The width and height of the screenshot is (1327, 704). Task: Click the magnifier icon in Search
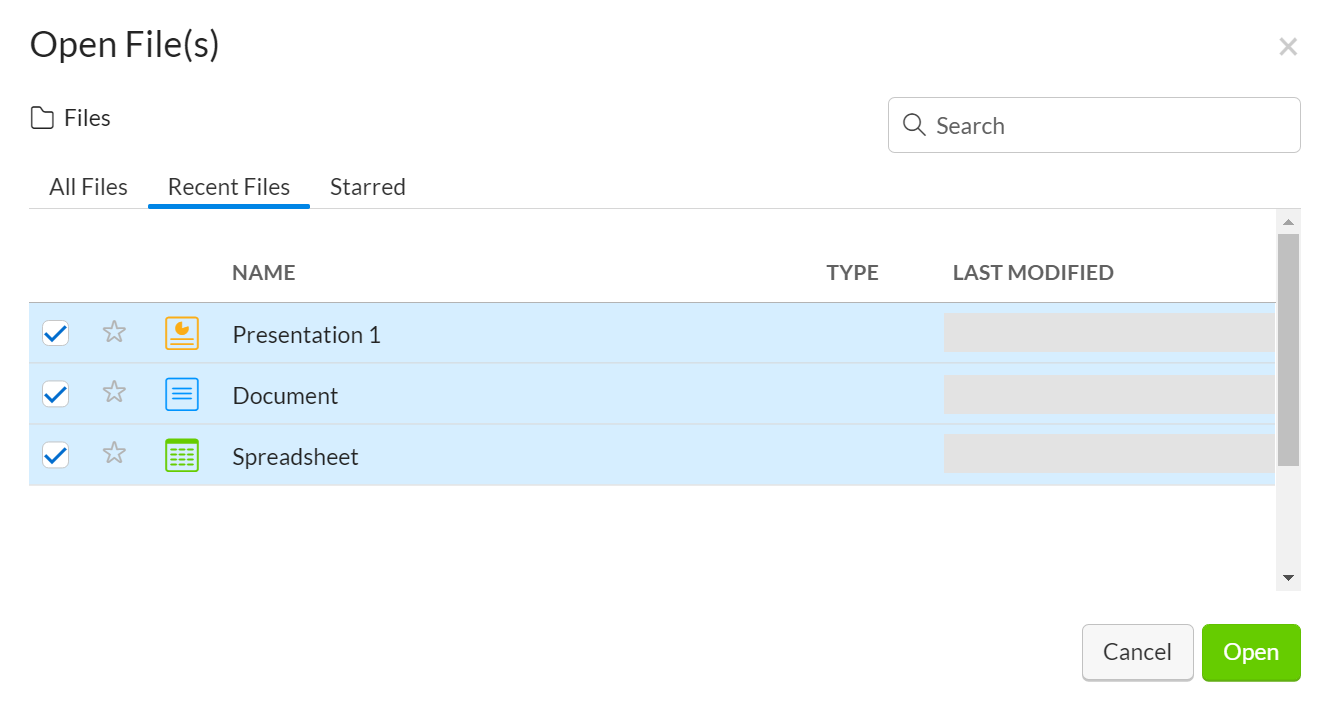(913, 125)
